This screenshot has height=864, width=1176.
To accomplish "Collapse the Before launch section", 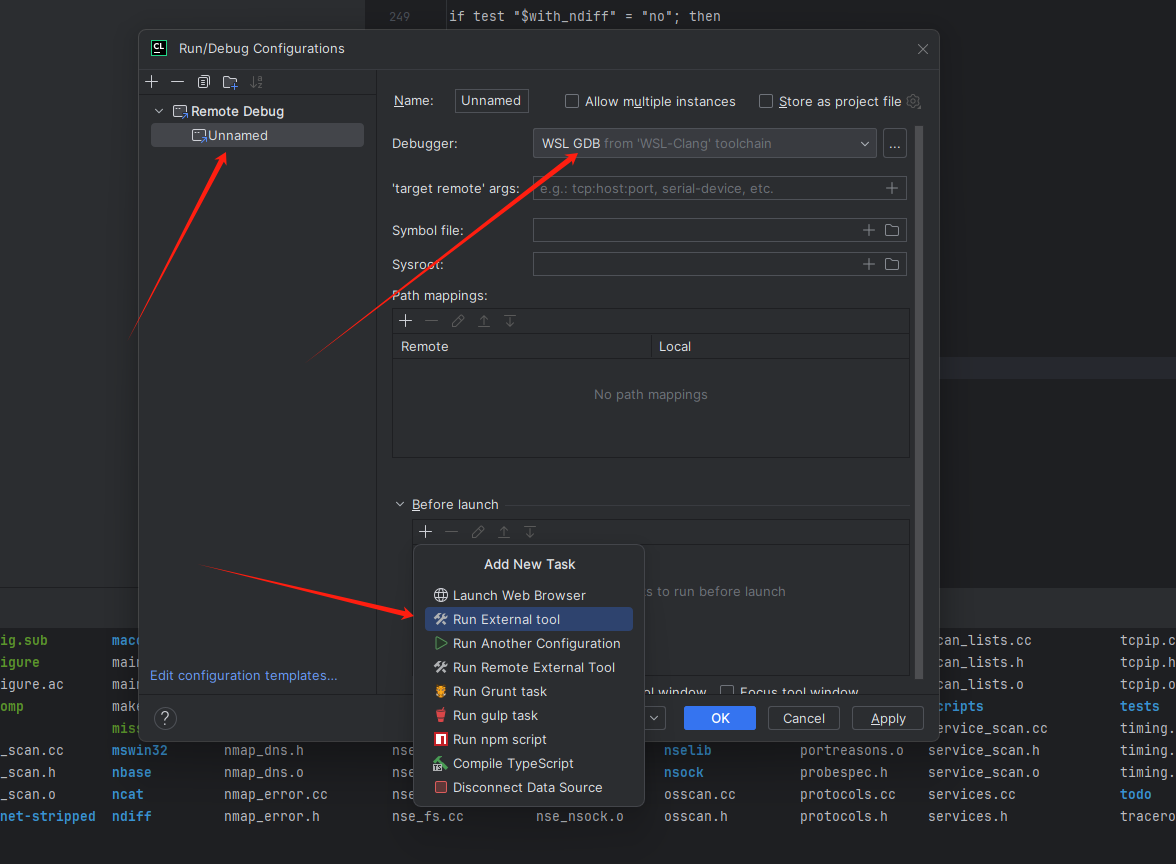I will click(400, 505).
